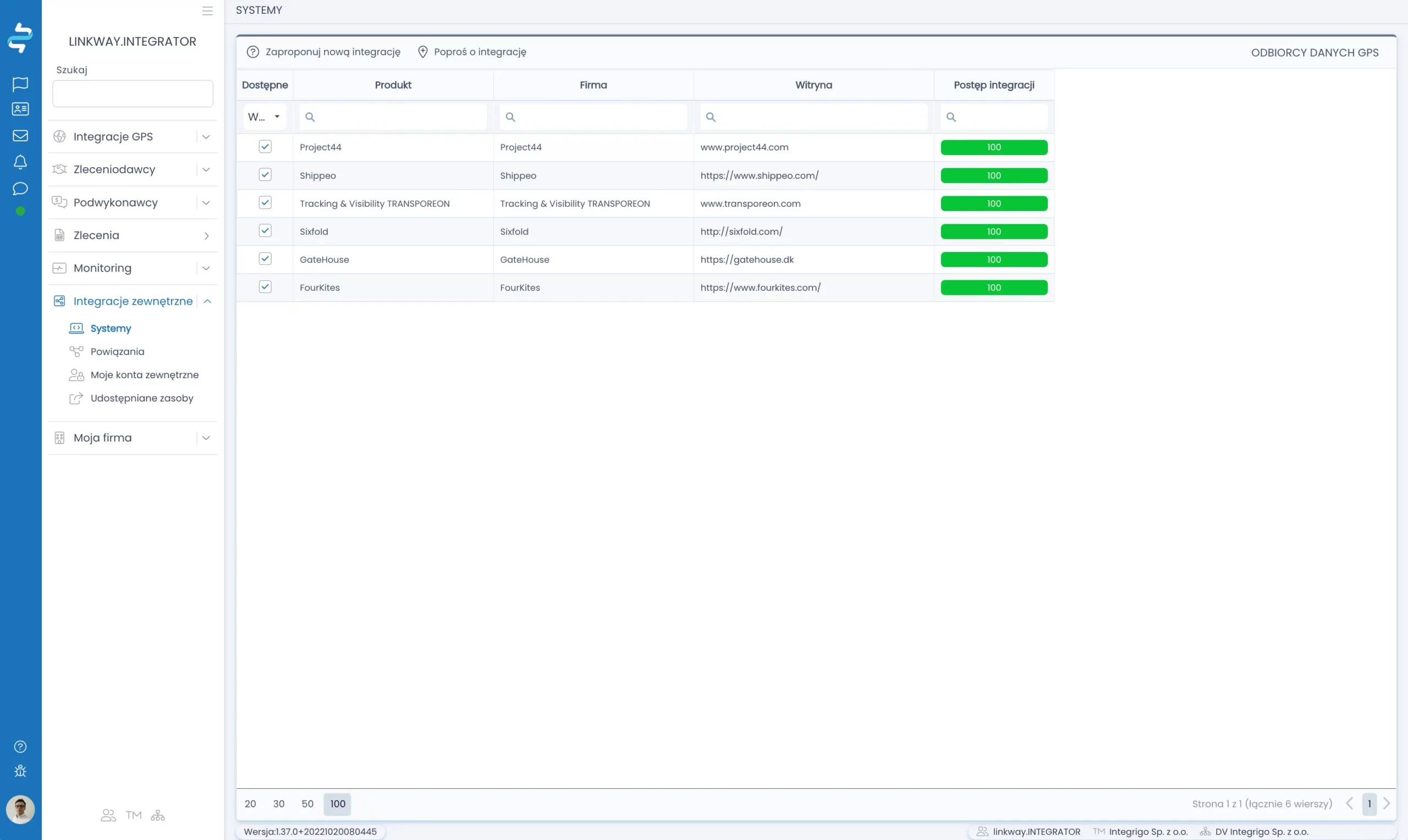Open Powiązania submenu item
Image resolution: width=1408 pixels, height=840 pixels.
pyautogui.click(x=117, y=351)
